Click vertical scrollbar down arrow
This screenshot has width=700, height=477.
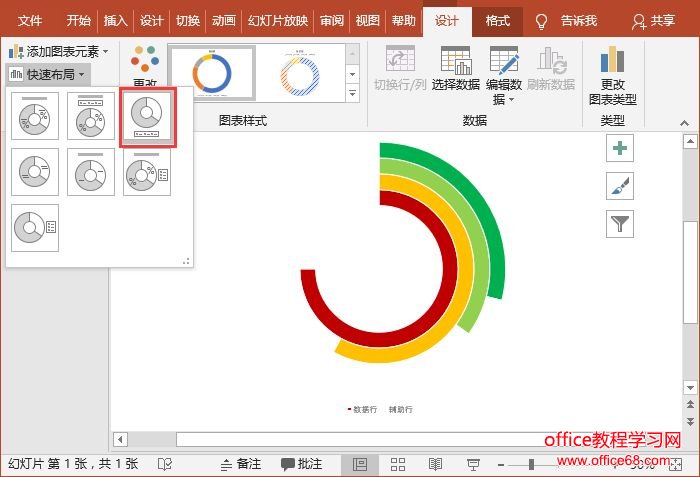tap(690, 387)
